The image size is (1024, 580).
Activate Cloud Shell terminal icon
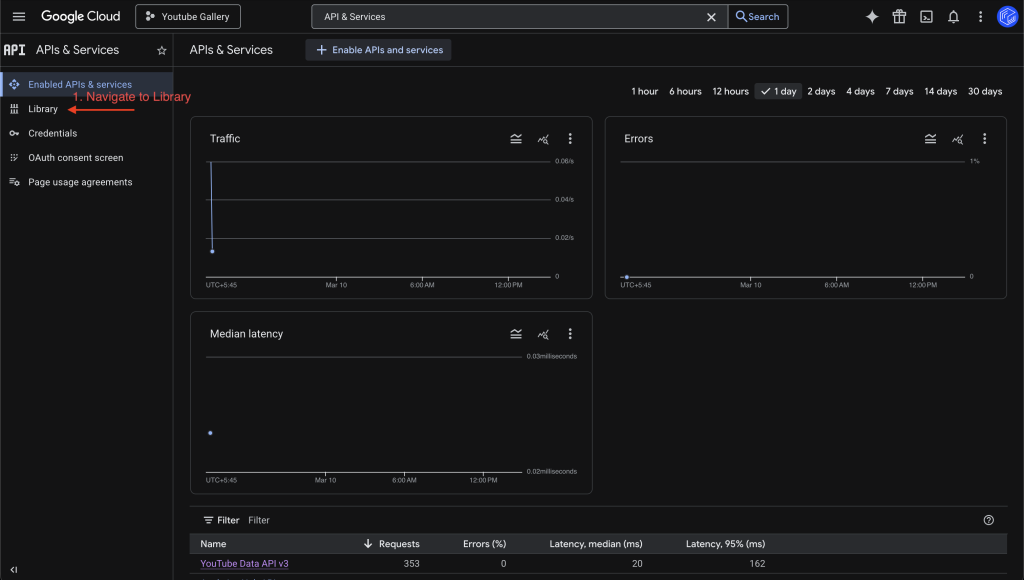coord(927,17)
